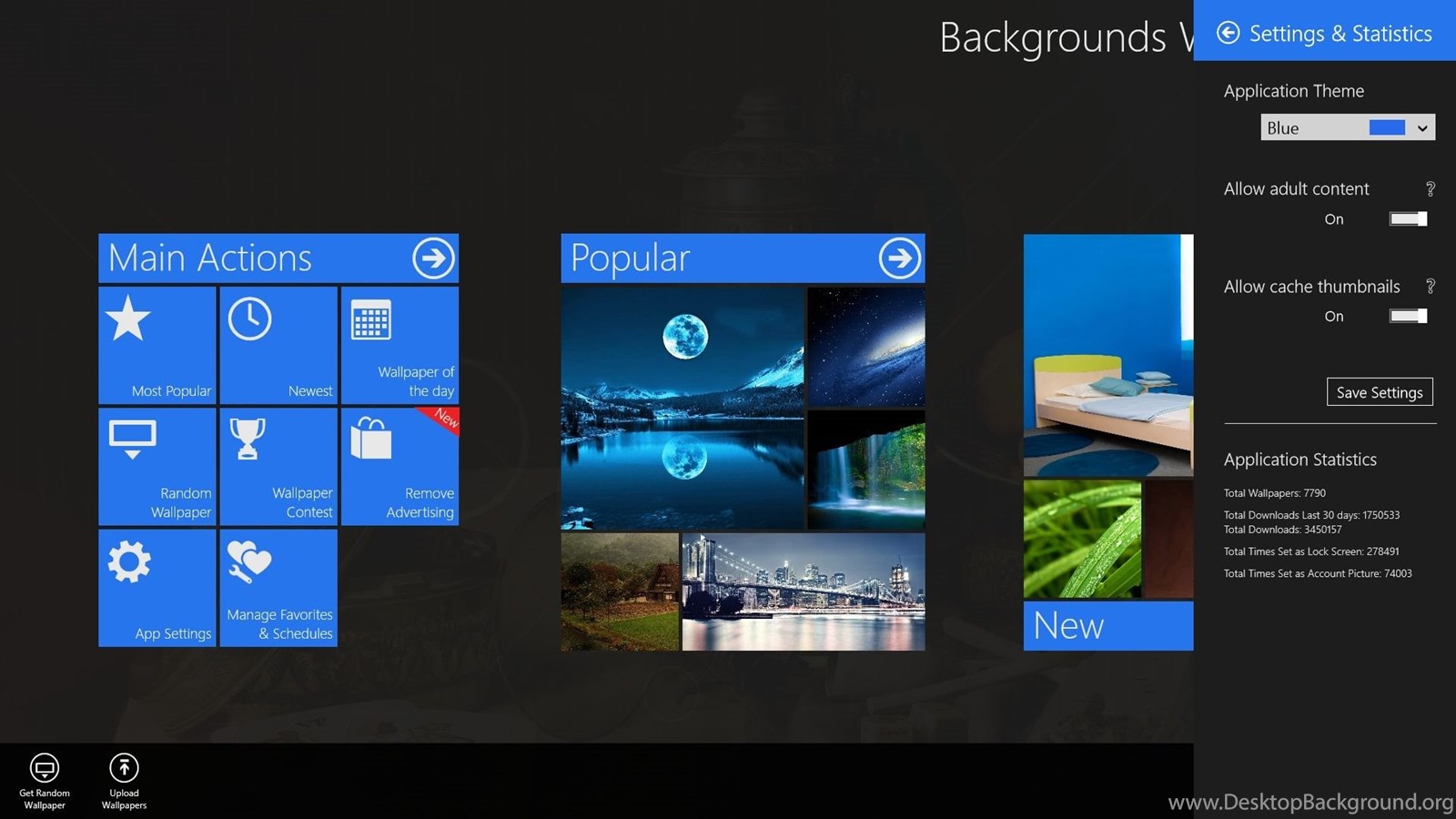Toggle the Allow adult content switch
1456x819 pixels.
tap(1408, 219)
